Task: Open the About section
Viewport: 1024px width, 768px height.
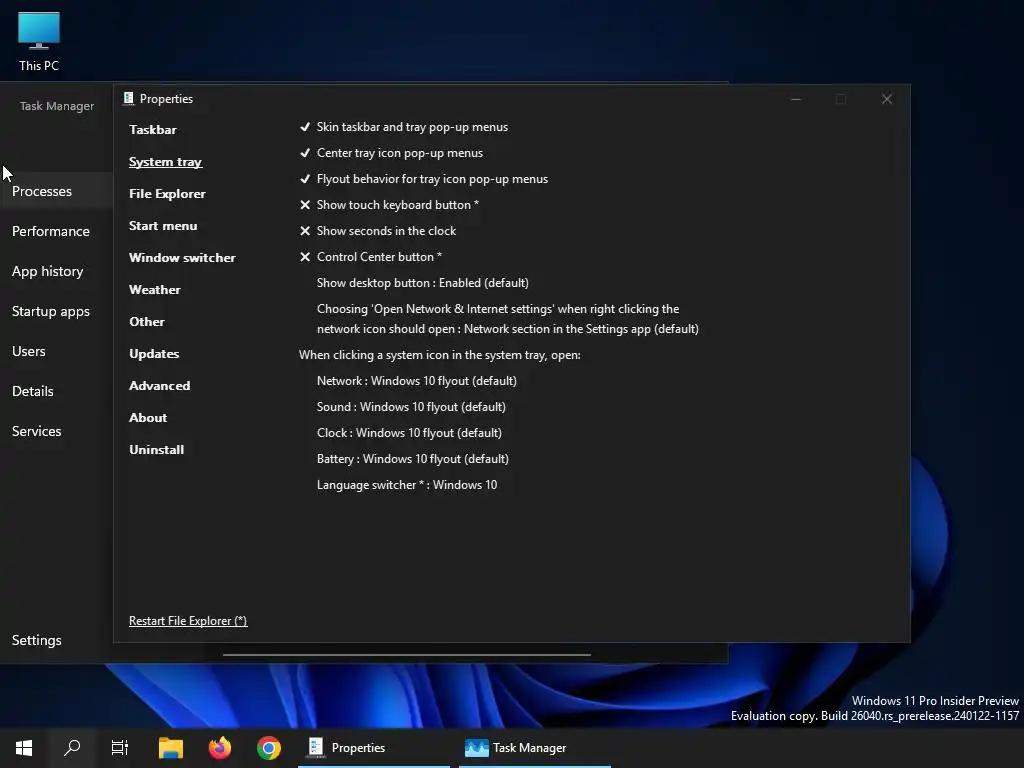Action: (148, 418)
